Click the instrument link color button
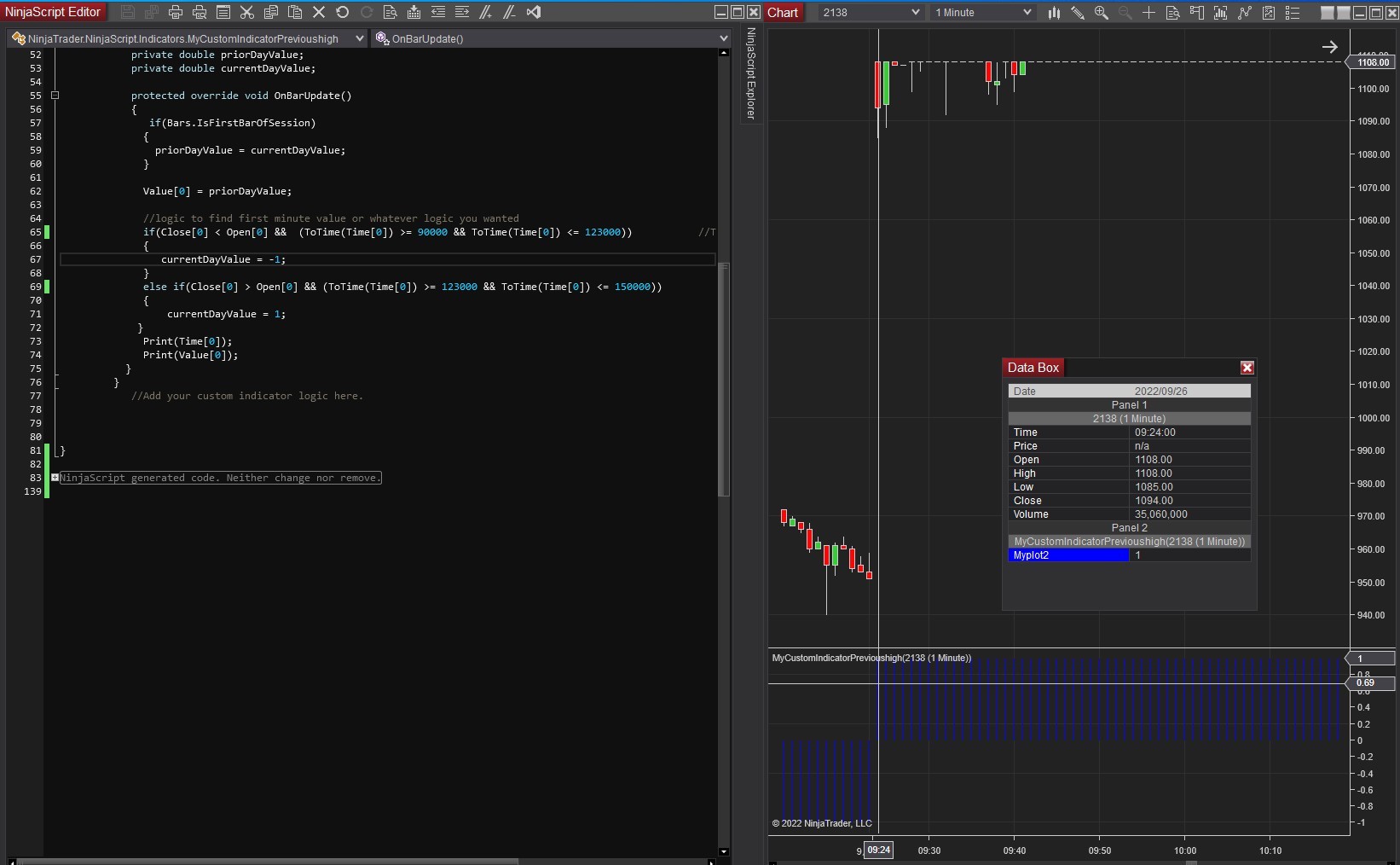 click(1328, 12)
